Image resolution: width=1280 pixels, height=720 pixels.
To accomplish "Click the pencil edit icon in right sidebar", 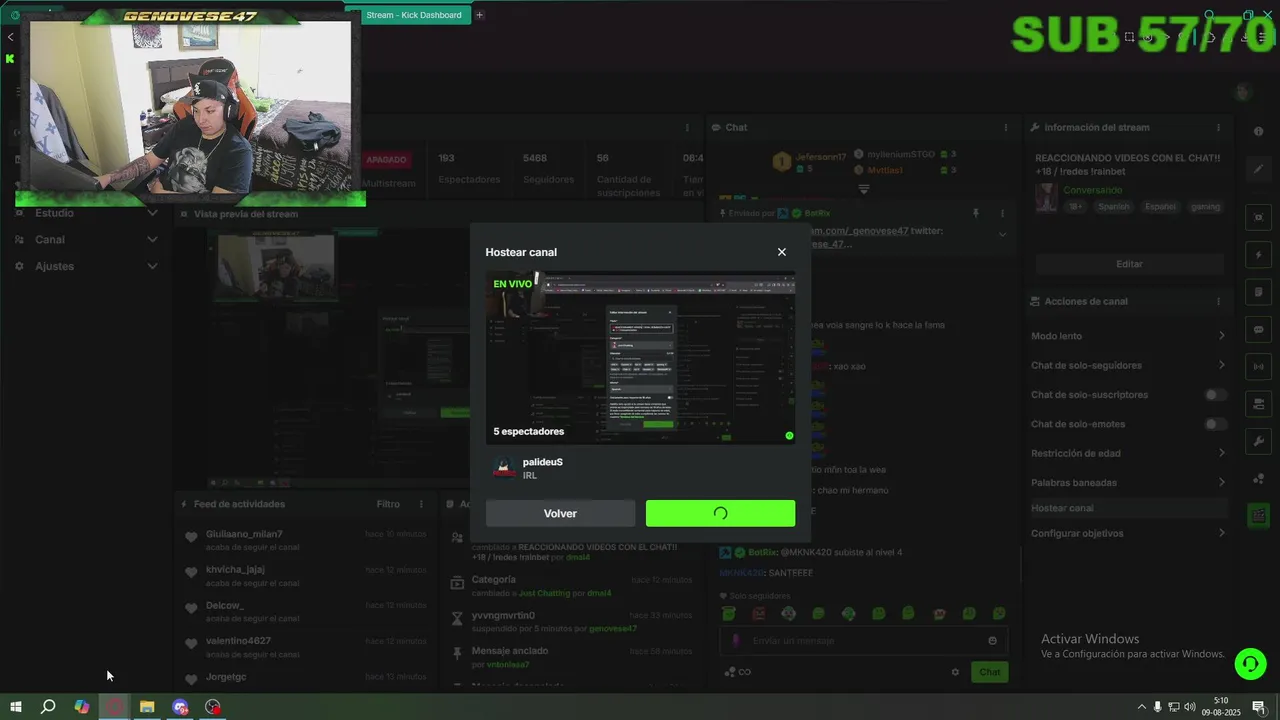I will point(1259,169).
